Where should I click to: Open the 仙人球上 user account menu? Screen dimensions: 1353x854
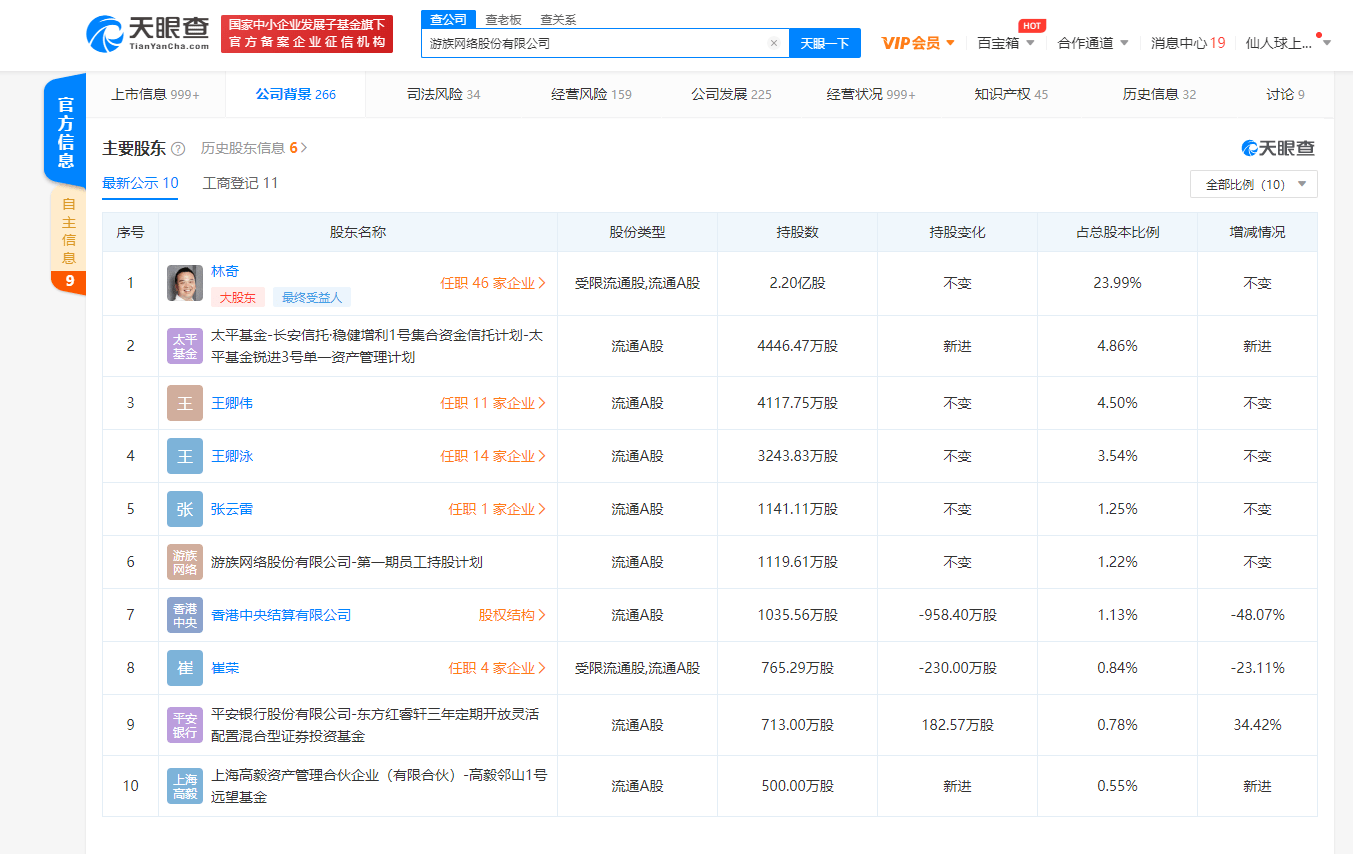pyautogui.click(x=1288, y=43)
